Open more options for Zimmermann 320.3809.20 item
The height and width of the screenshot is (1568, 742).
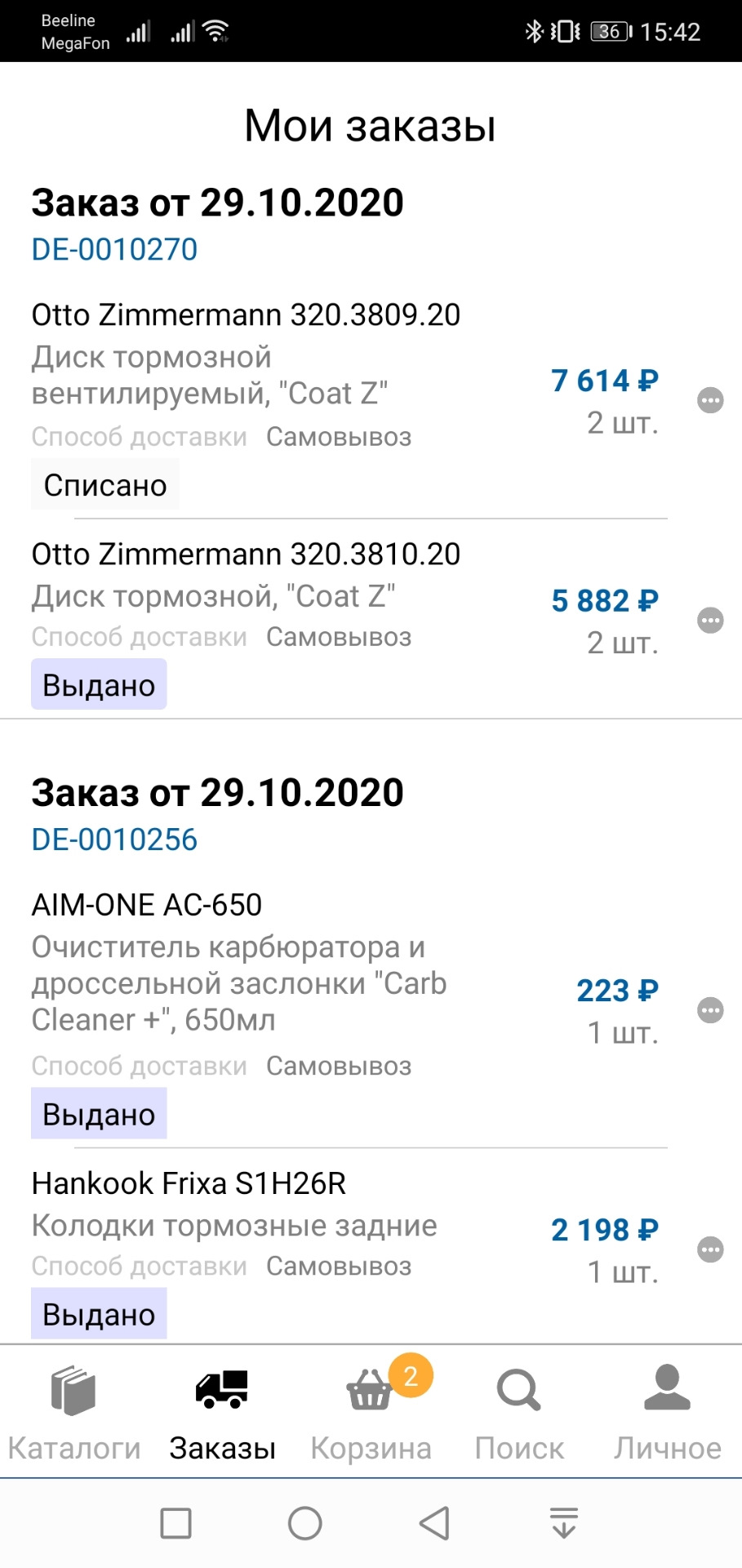[710, 400]
